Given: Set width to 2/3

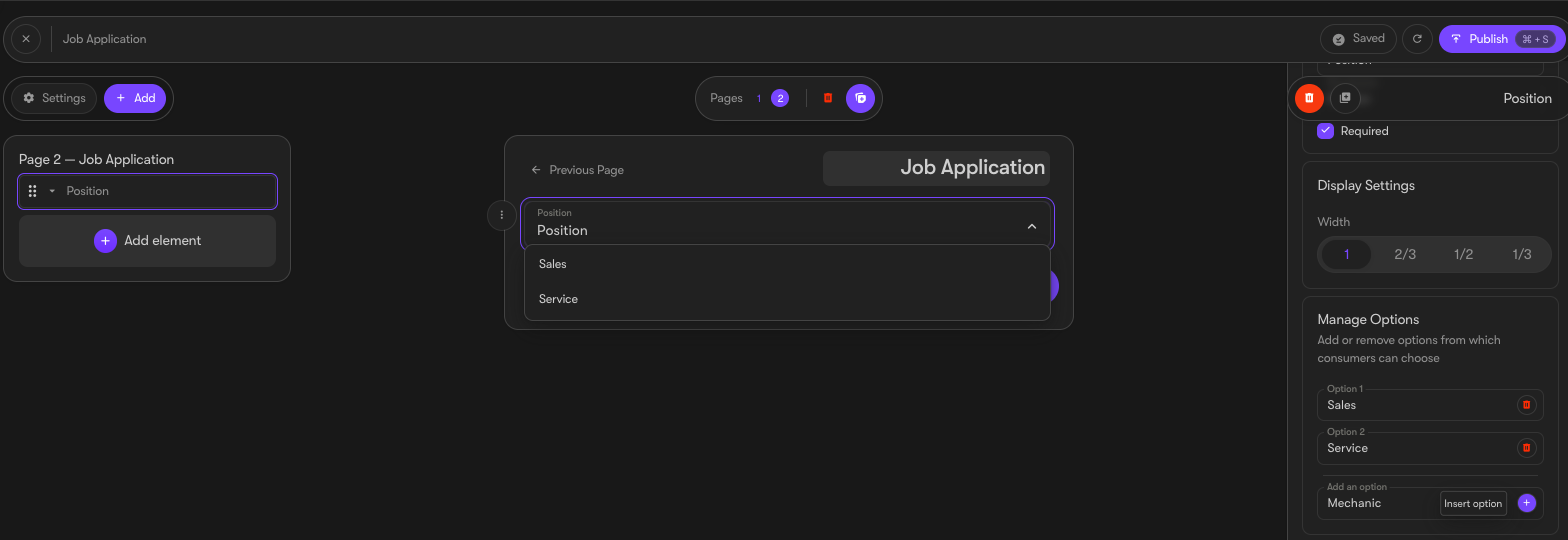Looking at the screenshot, I should (1405, 254).
